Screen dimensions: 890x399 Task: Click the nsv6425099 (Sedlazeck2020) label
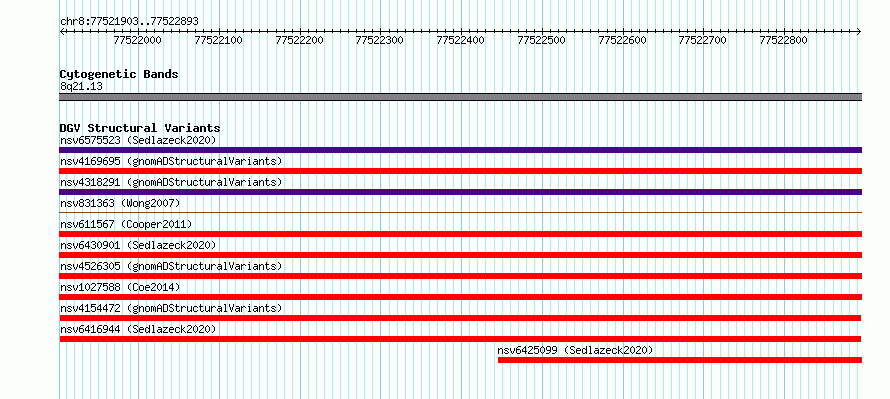pyautogui.click(x=575, y=350)
